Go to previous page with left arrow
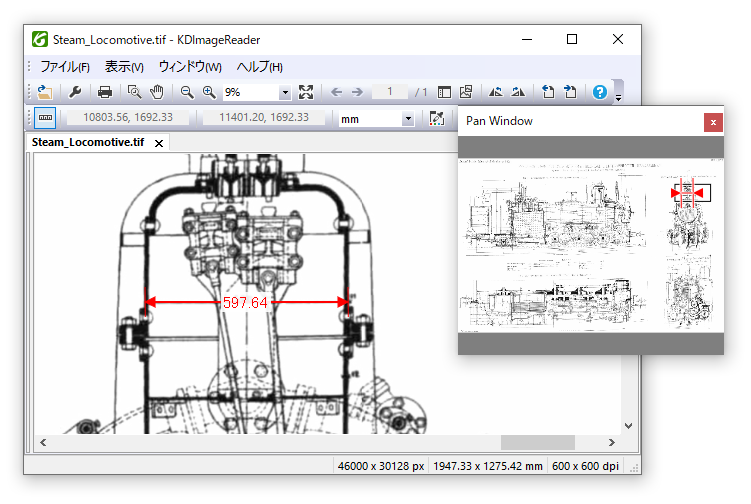The width and height of the screenshot is (751, 504). coord(336,92)
